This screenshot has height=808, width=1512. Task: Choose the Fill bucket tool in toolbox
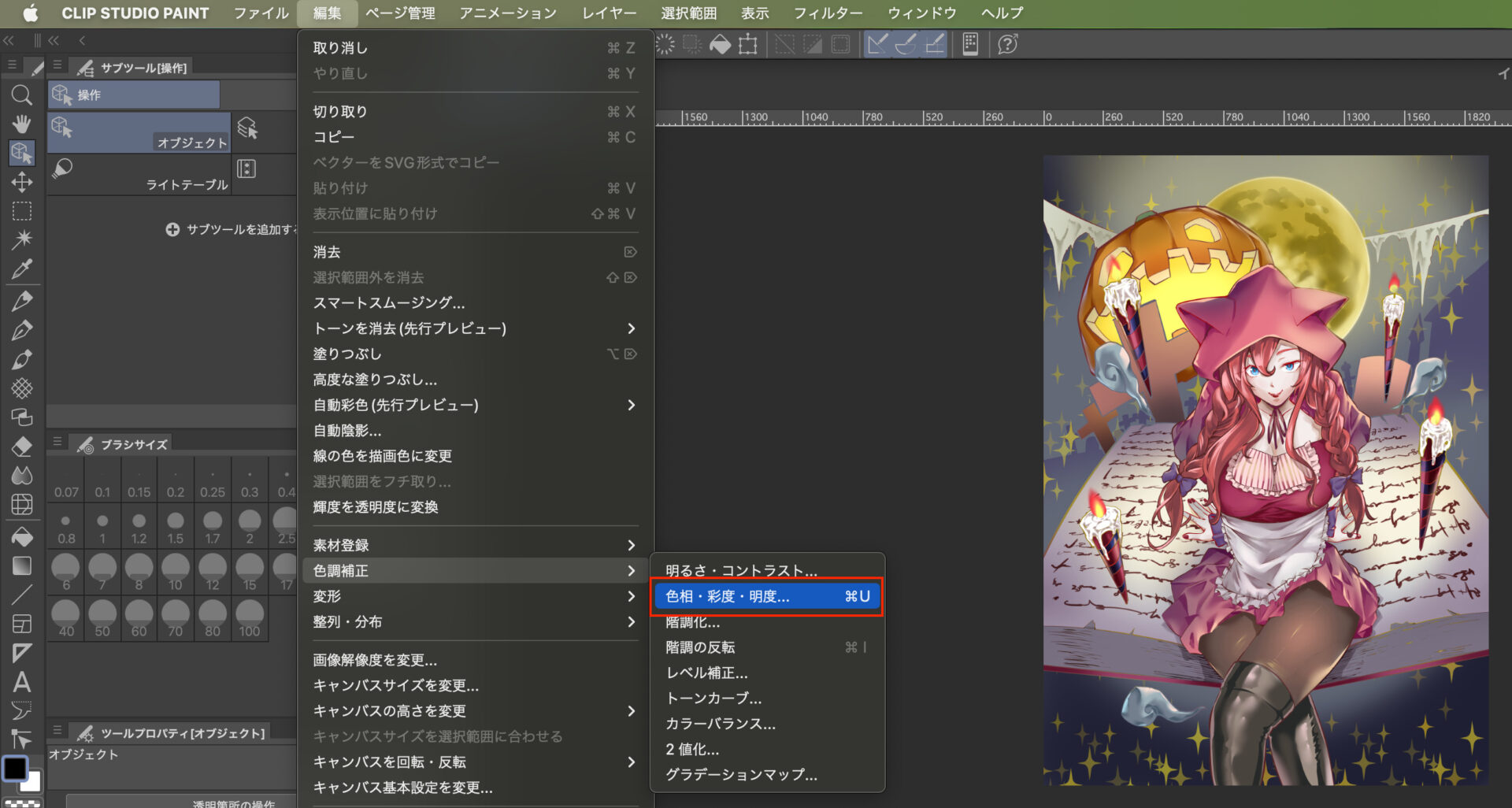[21, 537]
